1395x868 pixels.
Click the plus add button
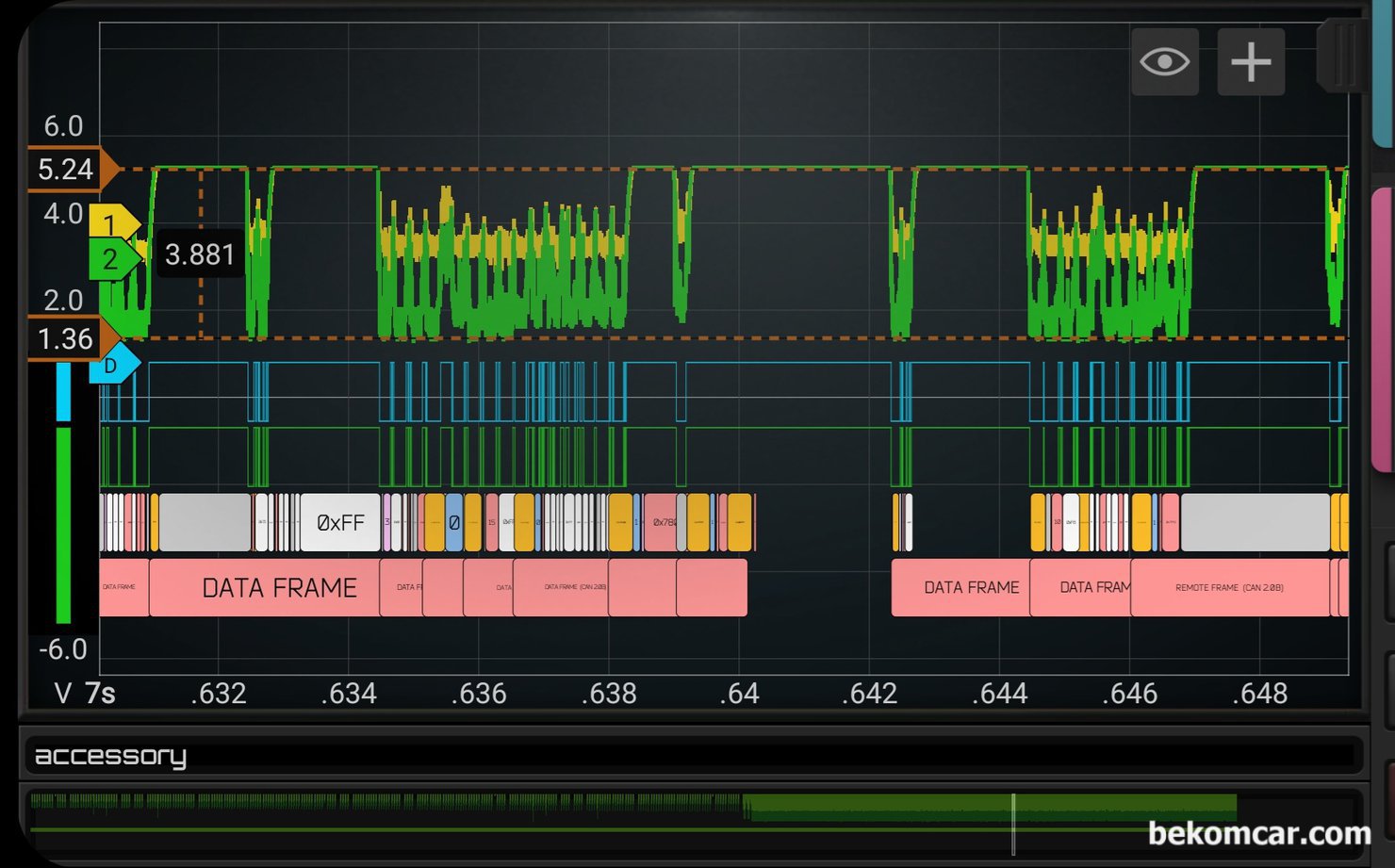(x=1251, y=62)
